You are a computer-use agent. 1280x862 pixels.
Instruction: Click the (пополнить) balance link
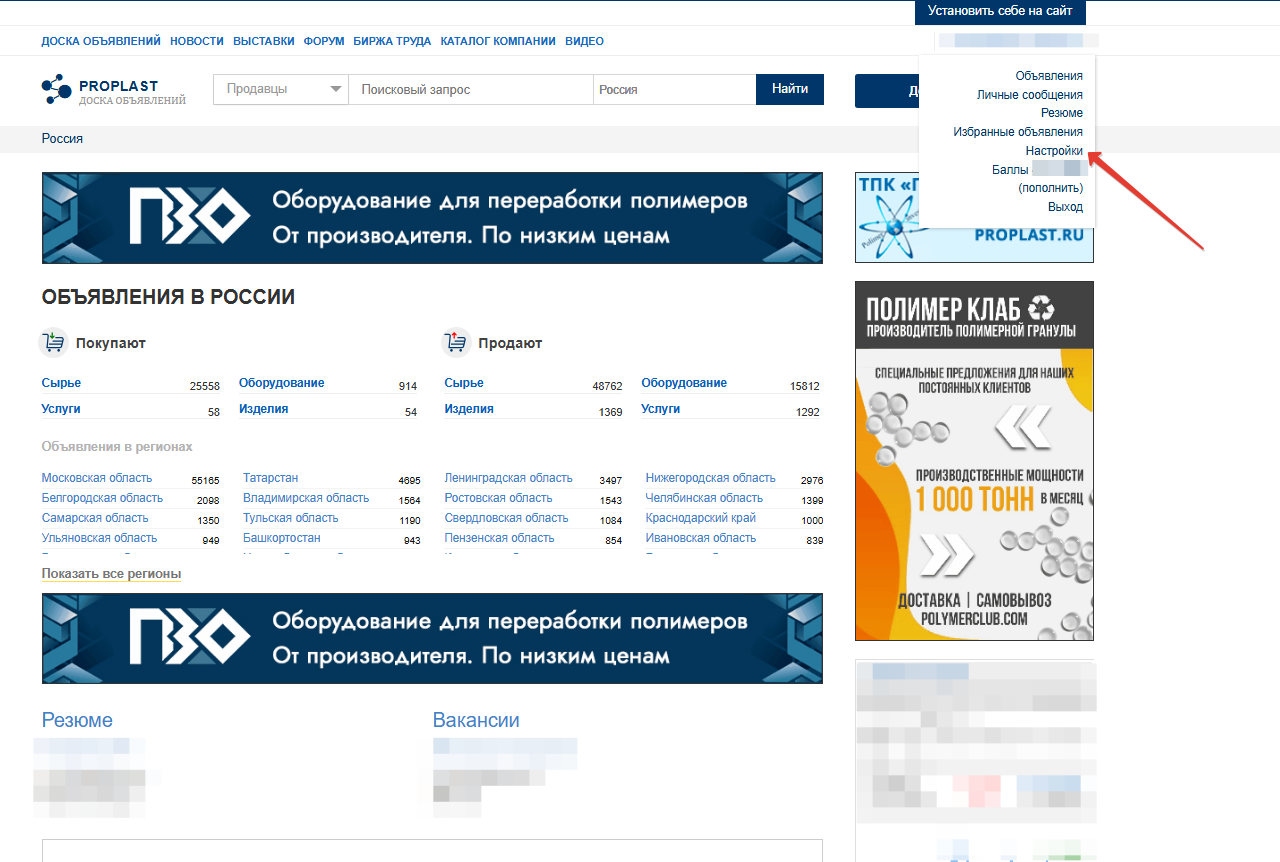1050,188
